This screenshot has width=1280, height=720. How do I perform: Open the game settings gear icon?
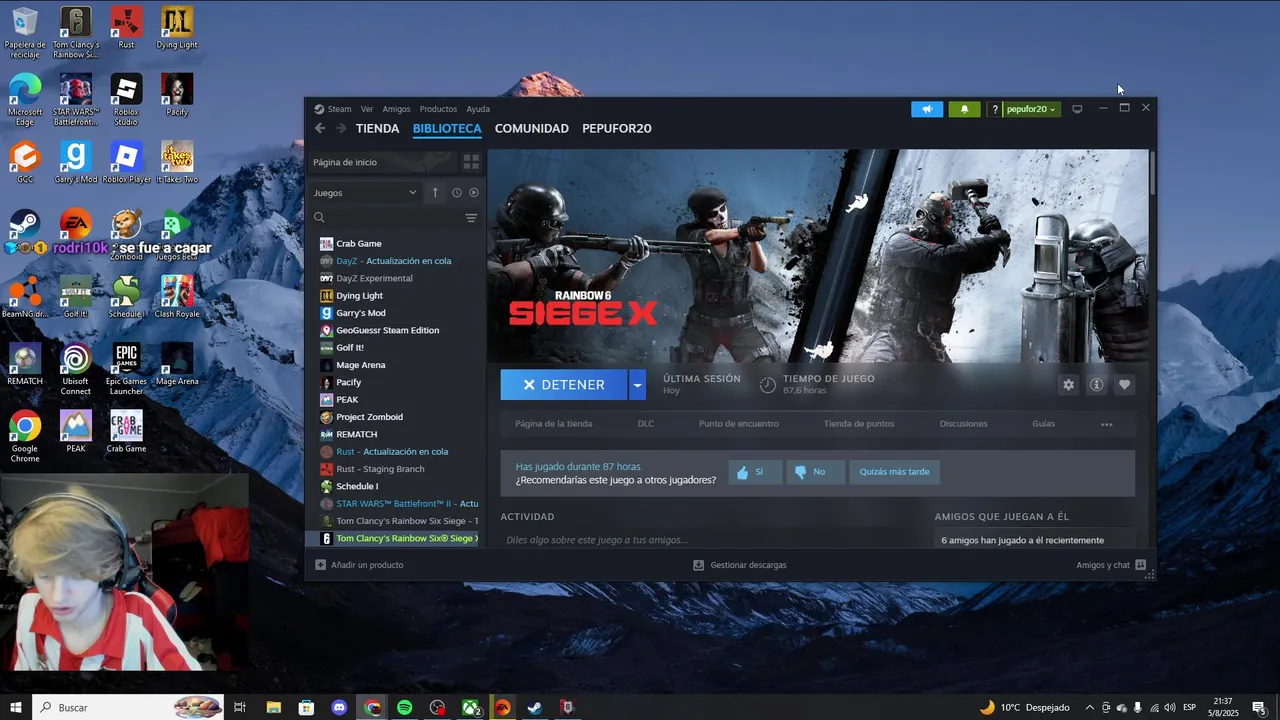[x=1068, y=385]
